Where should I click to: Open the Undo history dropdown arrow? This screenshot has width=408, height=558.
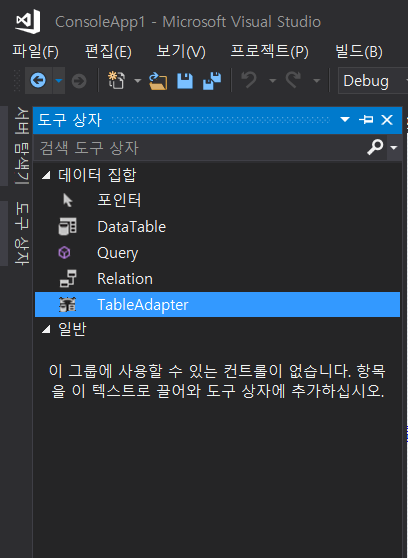click(x=272, y=81)
